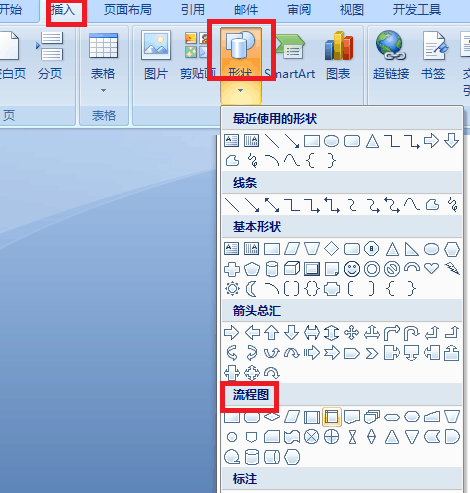
Task: Choose the U-turn arrow shape
Action: [x=412, y=333]
